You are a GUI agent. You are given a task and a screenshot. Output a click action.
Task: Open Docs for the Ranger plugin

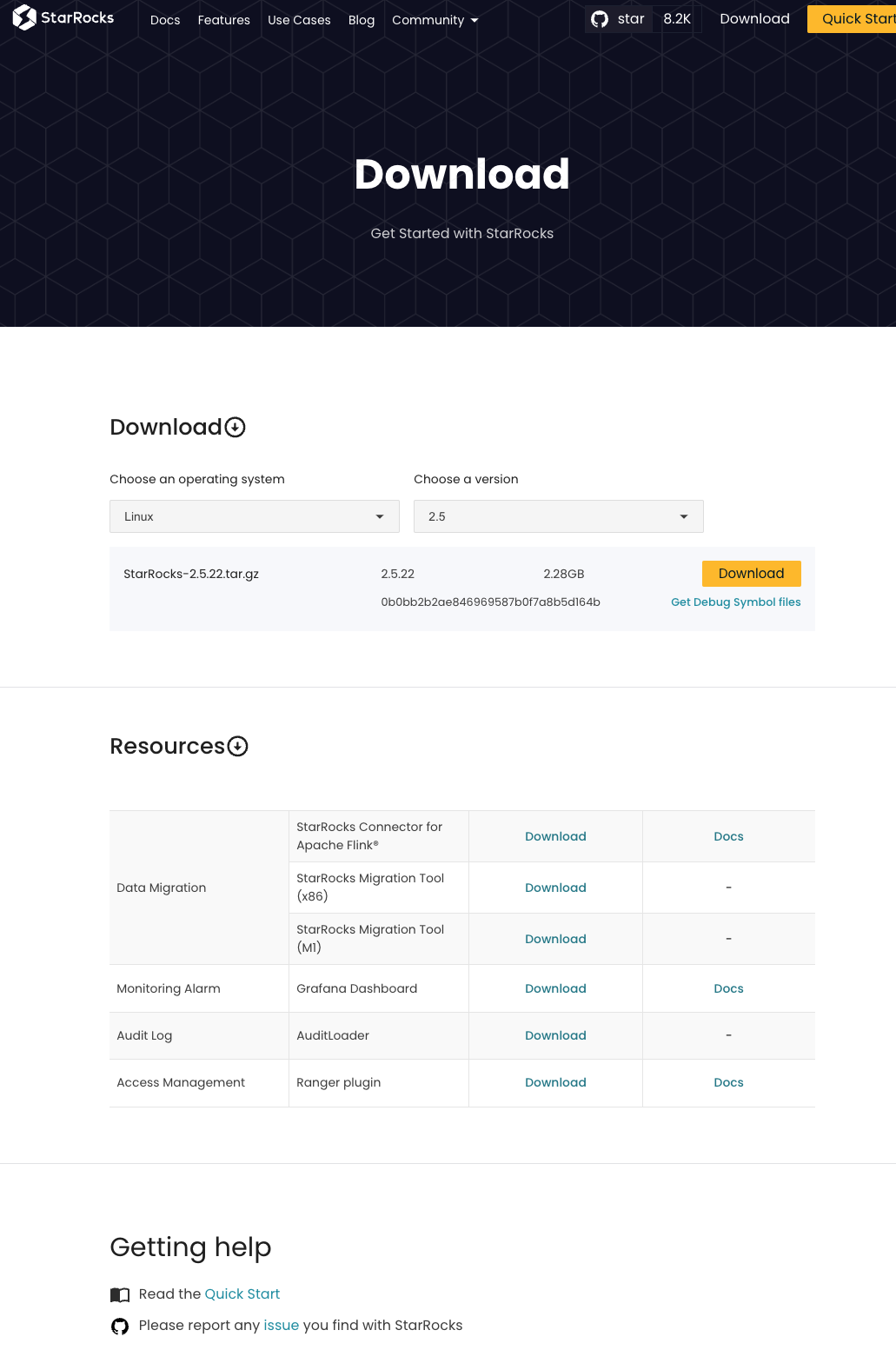pos(729,1082)
